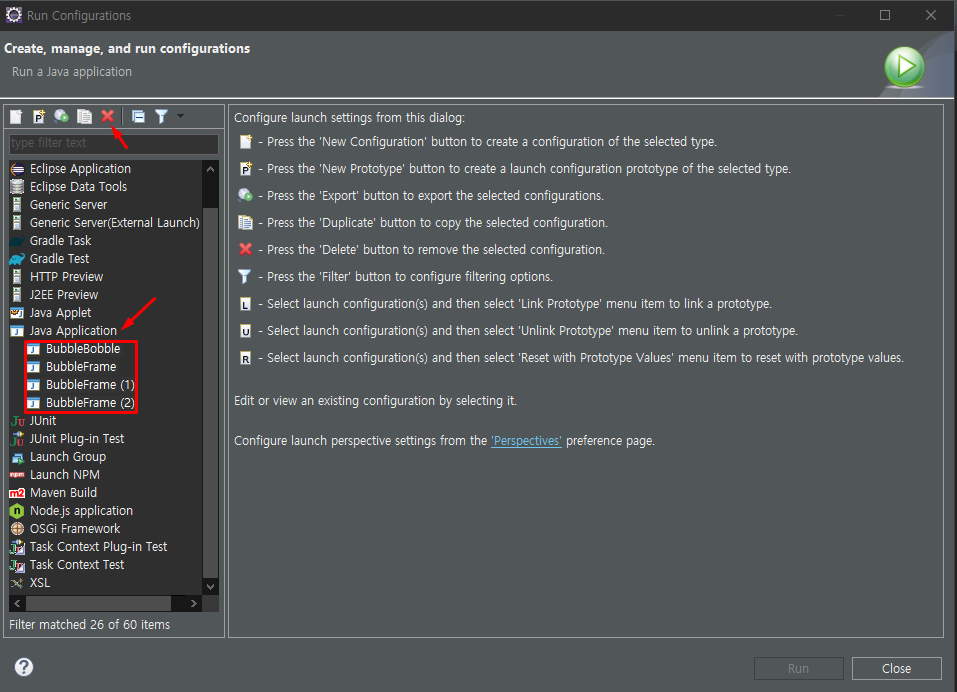Select Generic Server(External Launch) entry
Screen dimensions: 957x692
[115, 223]
